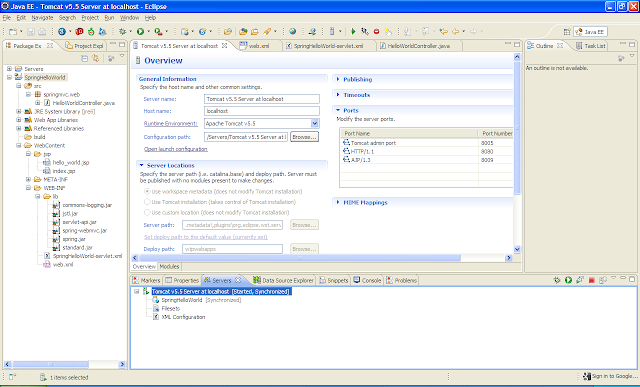Collapse the Server Locations section
Screen dimensions: 640x387
pyautogui.click(x=142, y=165)
